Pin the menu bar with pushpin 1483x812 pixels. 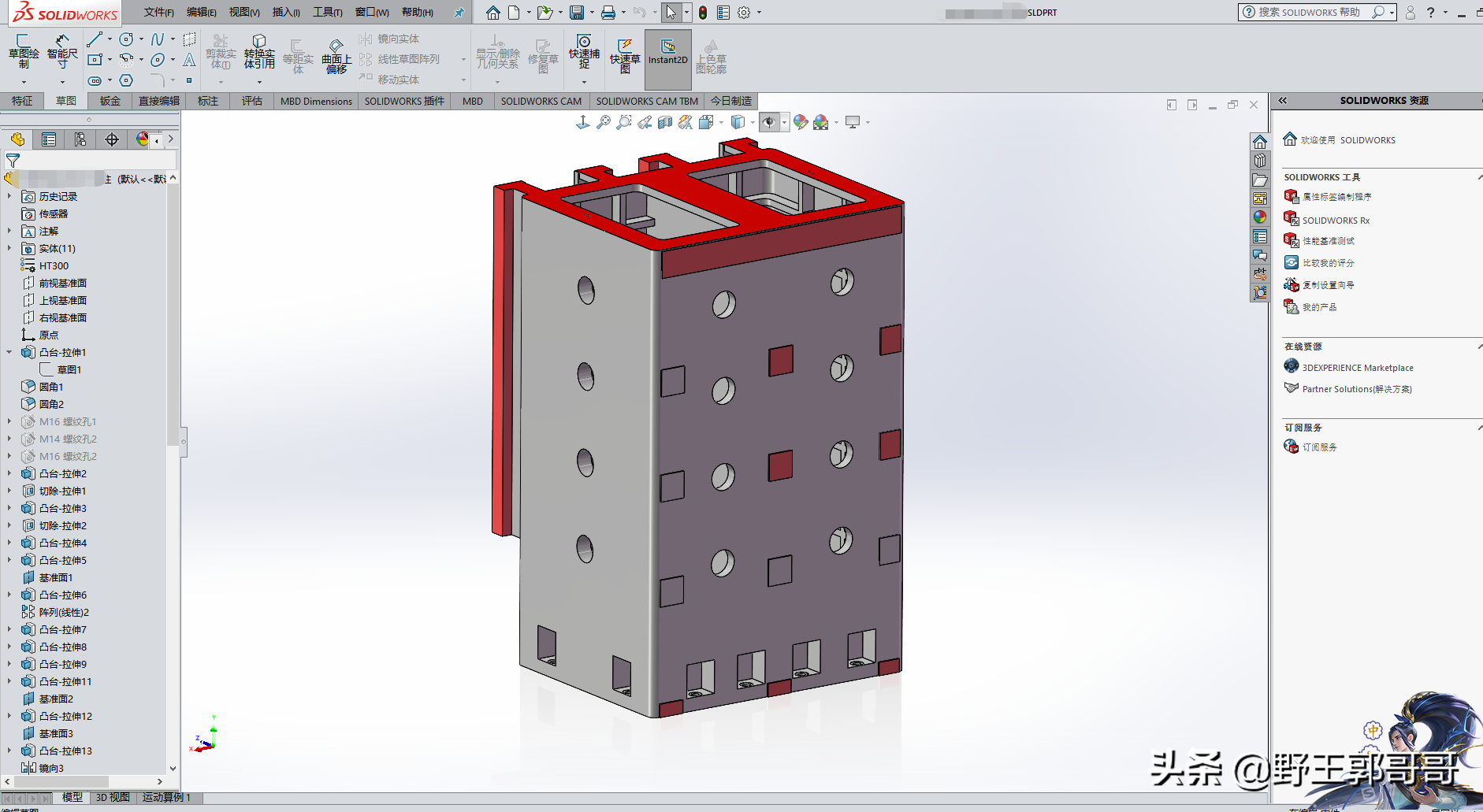pyautogui.click(x=459, y=13)
